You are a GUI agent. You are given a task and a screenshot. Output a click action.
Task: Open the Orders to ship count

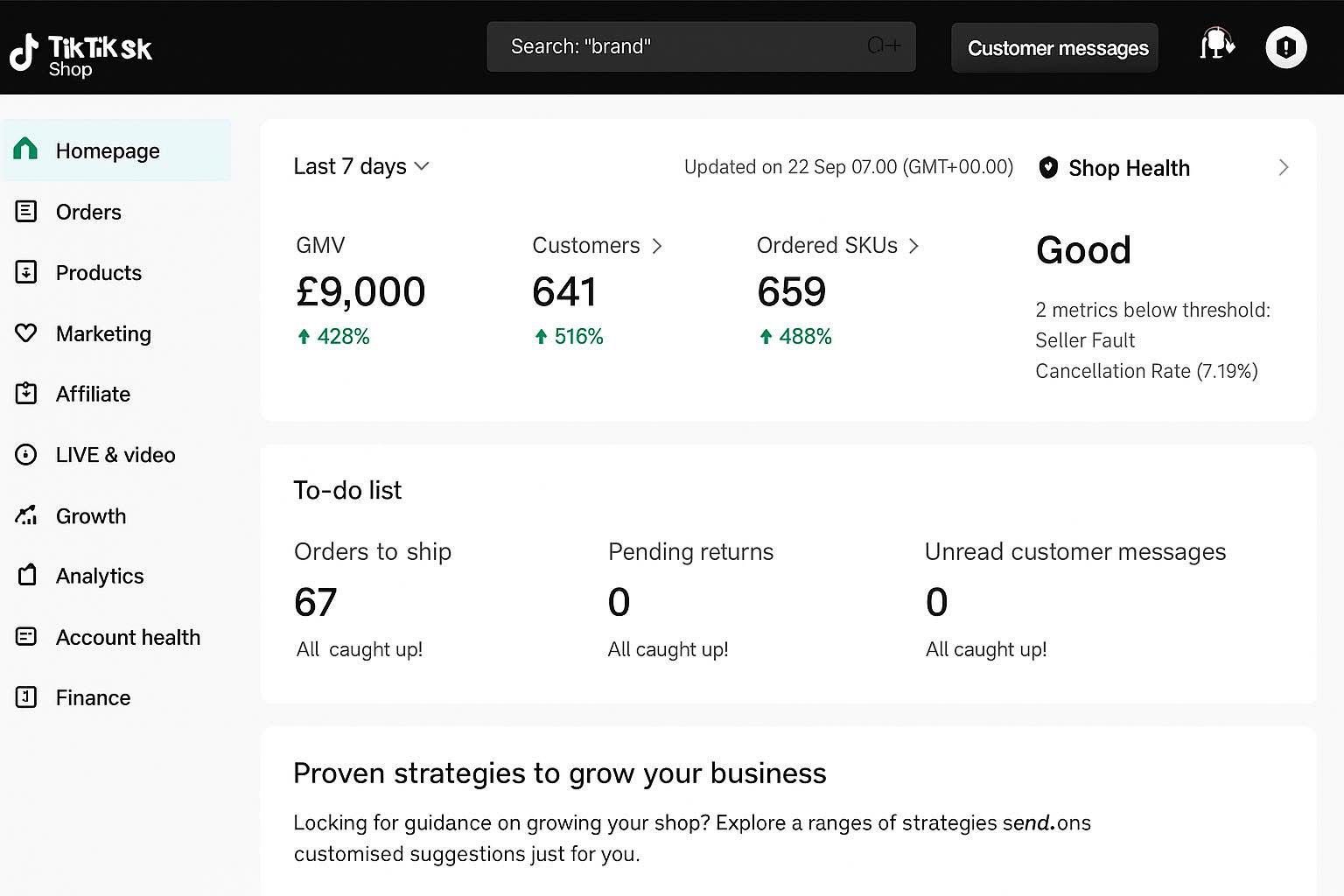point(316,602)
